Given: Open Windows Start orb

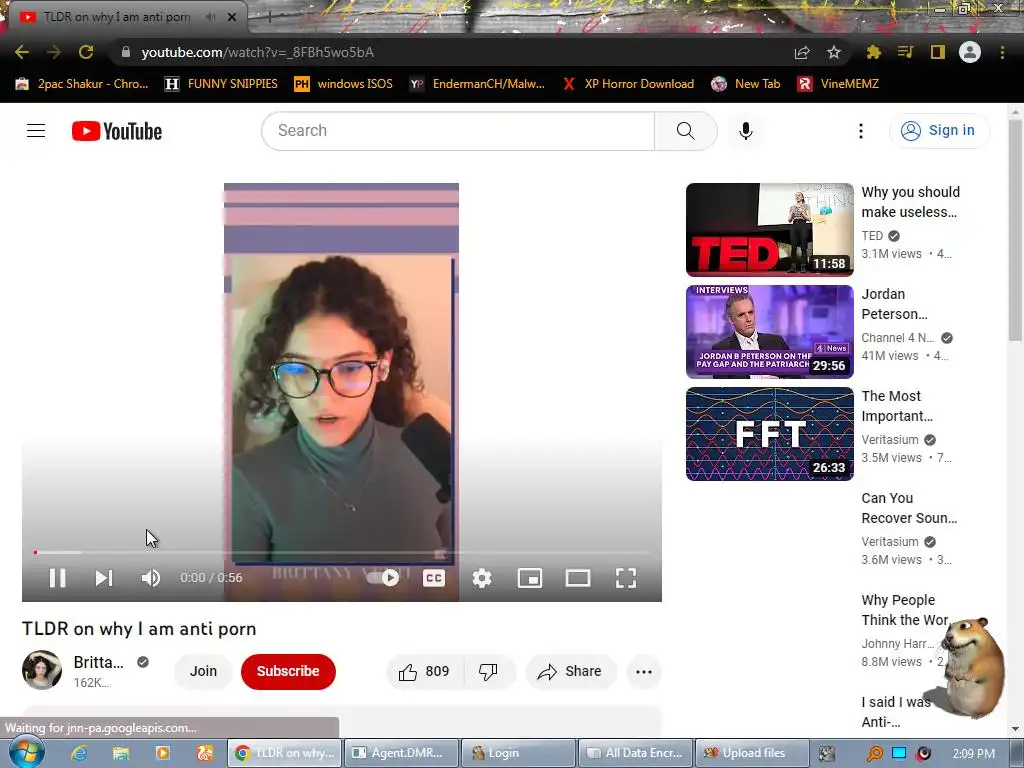Looking at the screenshot, I should click(26, 752).
